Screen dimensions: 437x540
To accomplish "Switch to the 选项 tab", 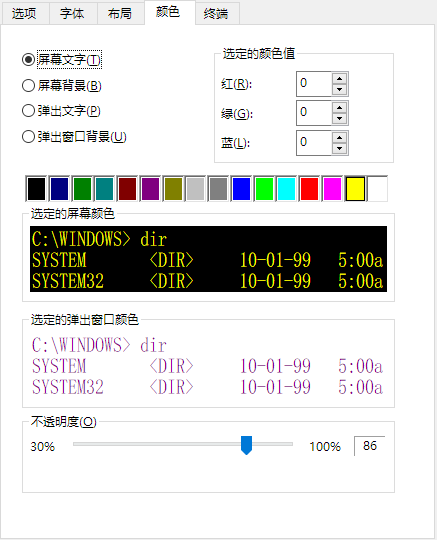I will click(24, 13).
